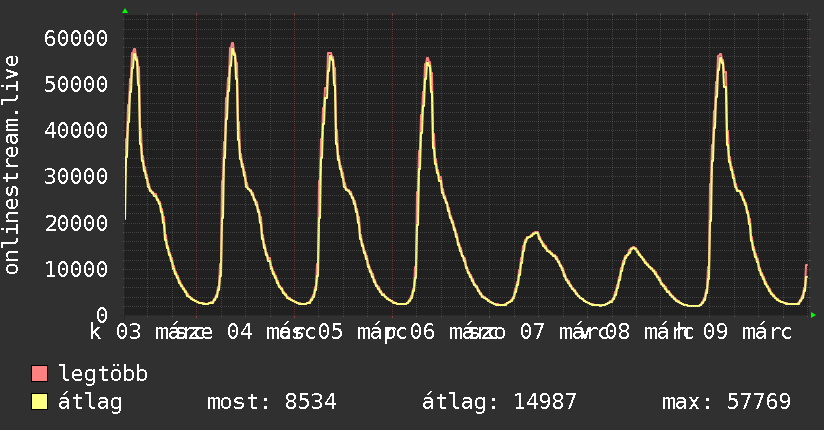Click the last tall peak near 09 márc
The height and width of the screenshot is (430, 824).
[x=720, y=56]
